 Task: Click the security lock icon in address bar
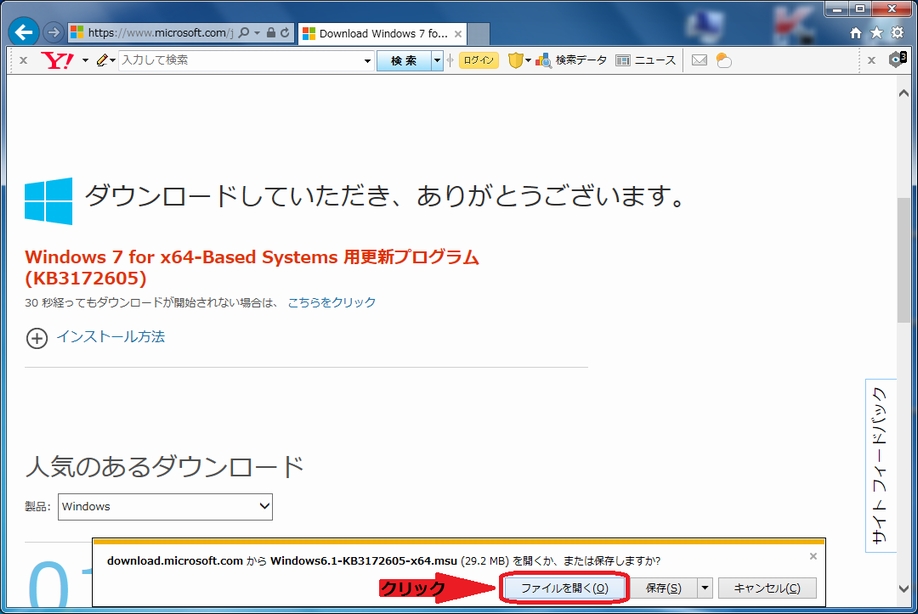pos(271,33)
